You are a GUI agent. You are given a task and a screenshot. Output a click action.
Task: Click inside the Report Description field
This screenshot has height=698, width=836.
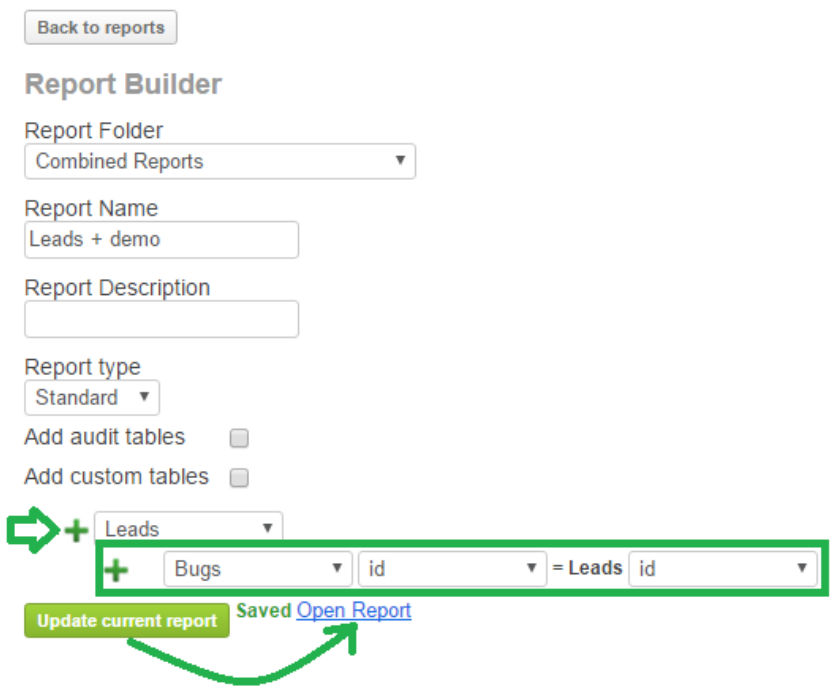161,318
